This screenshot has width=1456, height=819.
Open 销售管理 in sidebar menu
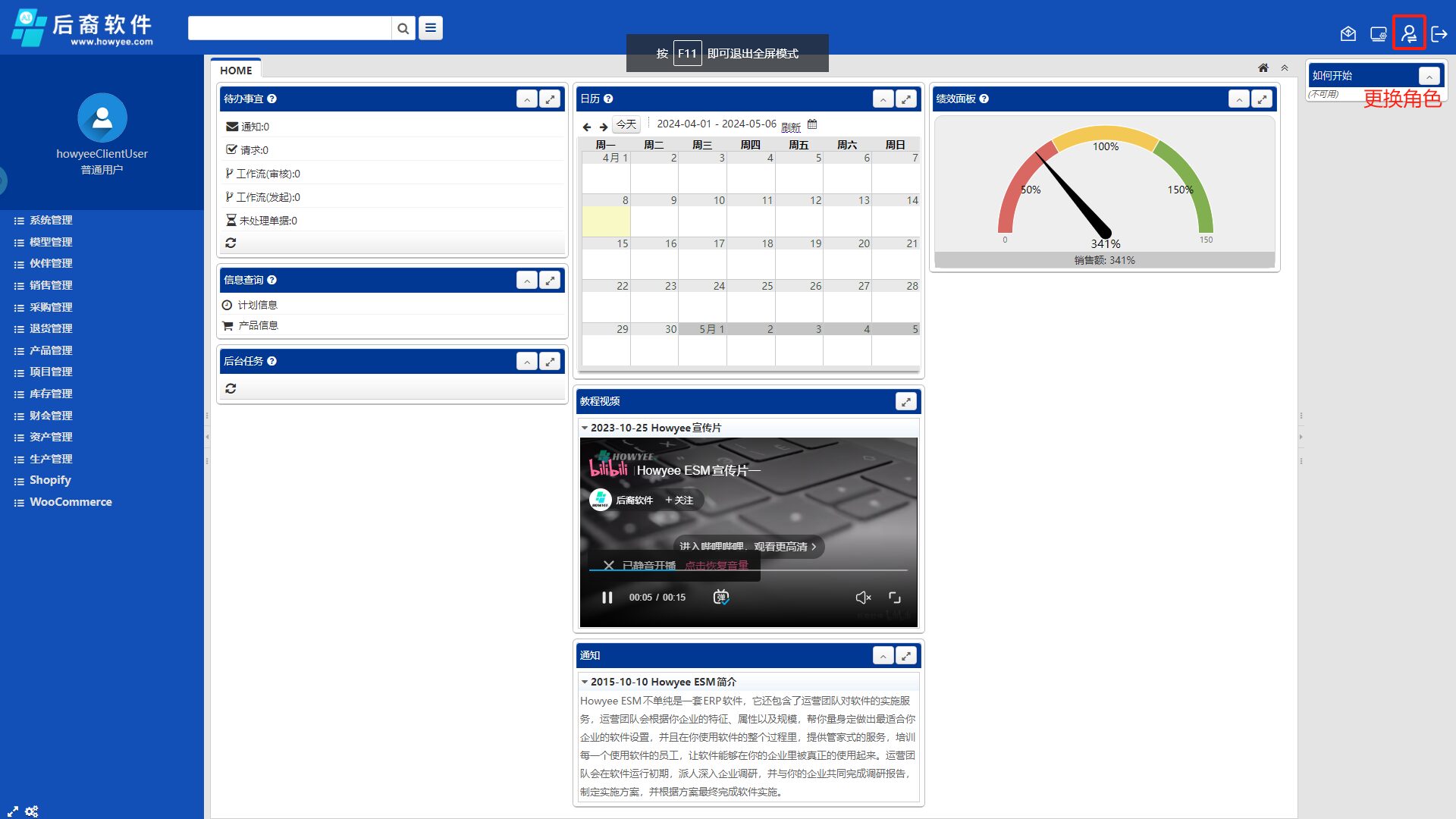coord(51,285)
